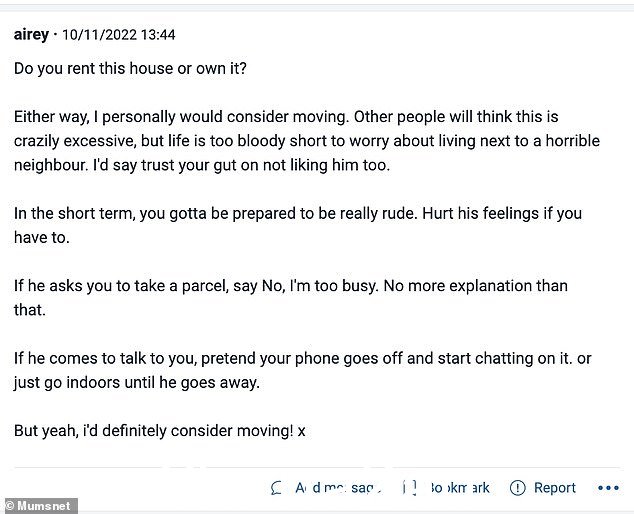The image size is (634, 514).
Task: Click the Report exclamation circle icon
Action: click(x=518, y=488)
